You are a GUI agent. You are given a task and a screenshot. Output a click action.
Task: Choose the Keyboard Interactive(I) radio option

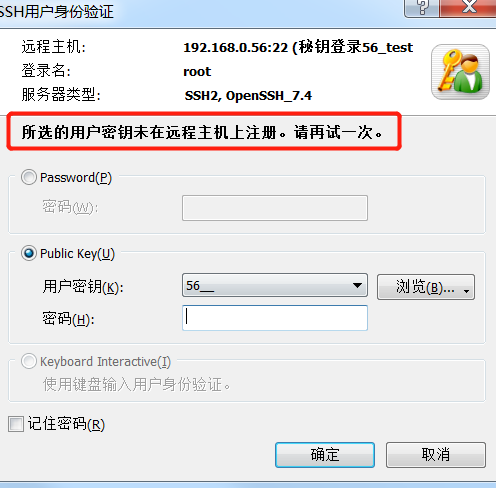click(29, 361)
